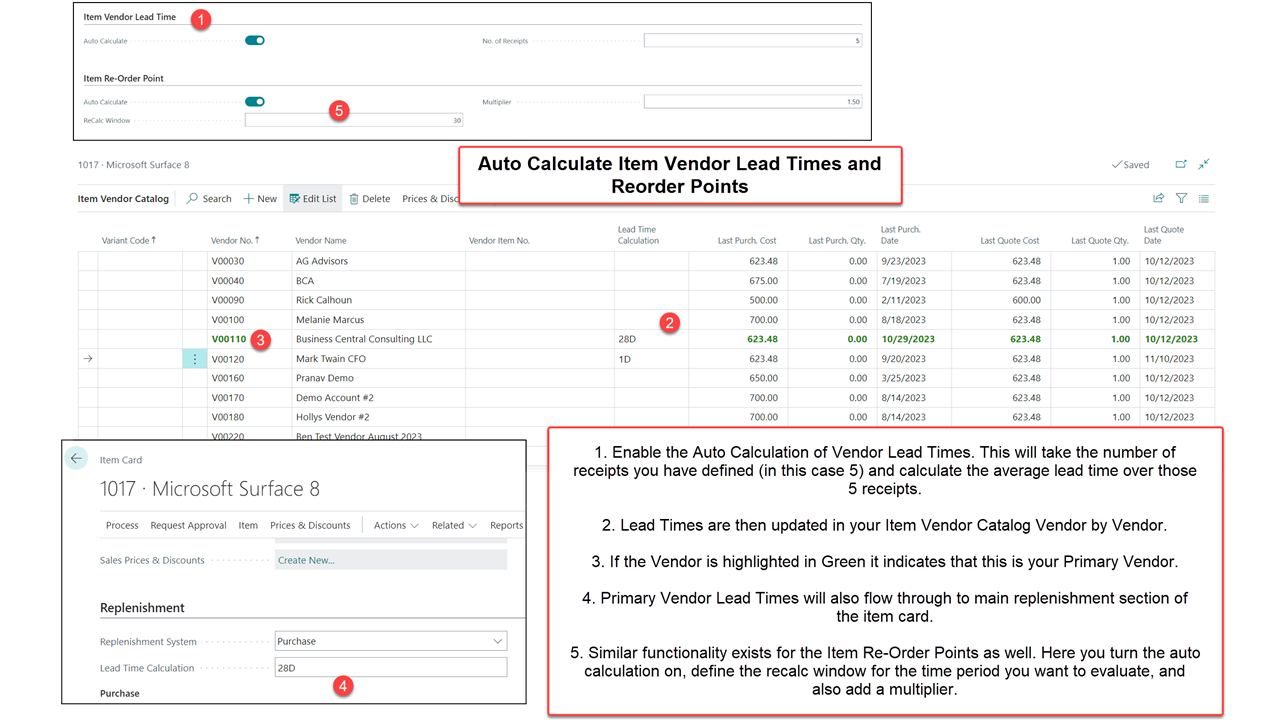Click the Saved status indicator
The image size is (1280, 720).
click(1130, 164)
